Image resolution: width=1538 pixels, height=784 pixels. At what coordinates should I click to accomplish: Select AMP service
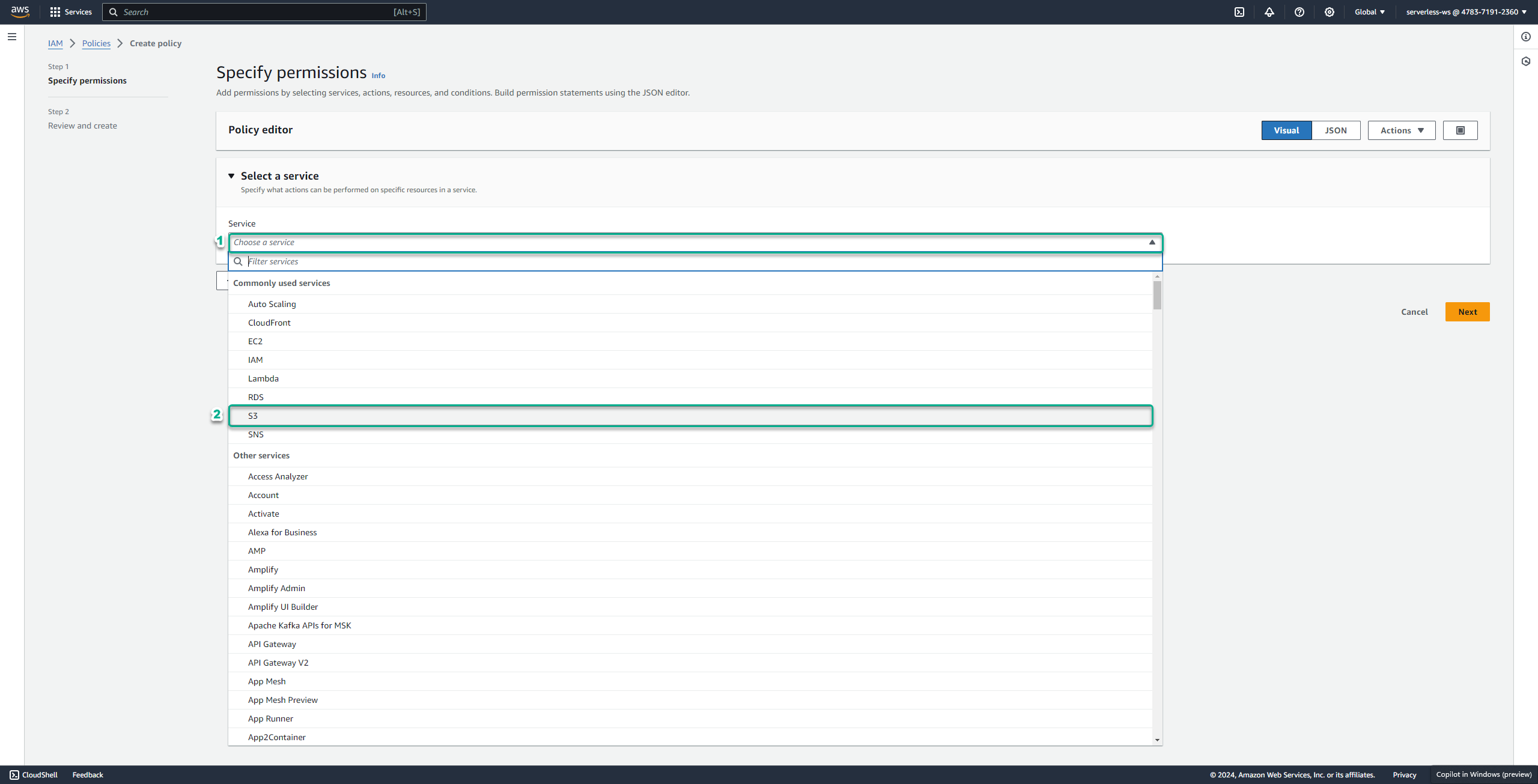click(x=690, y=551)
